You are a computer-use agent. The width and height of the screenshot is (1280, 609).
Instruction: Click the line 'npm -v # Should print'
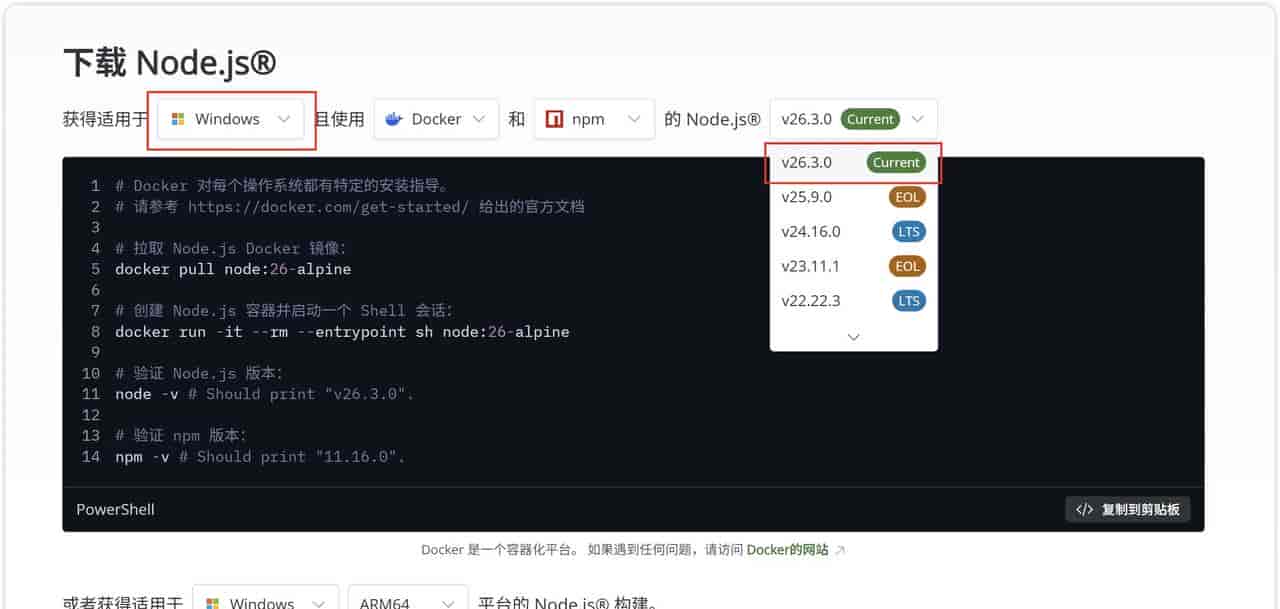[x=260, y=456]
